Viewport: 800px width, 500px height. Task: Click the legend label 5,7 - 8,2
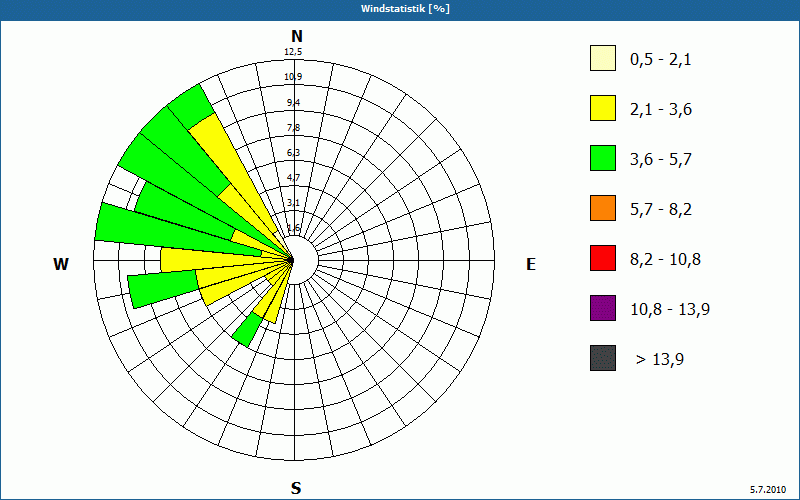[661, 210]
